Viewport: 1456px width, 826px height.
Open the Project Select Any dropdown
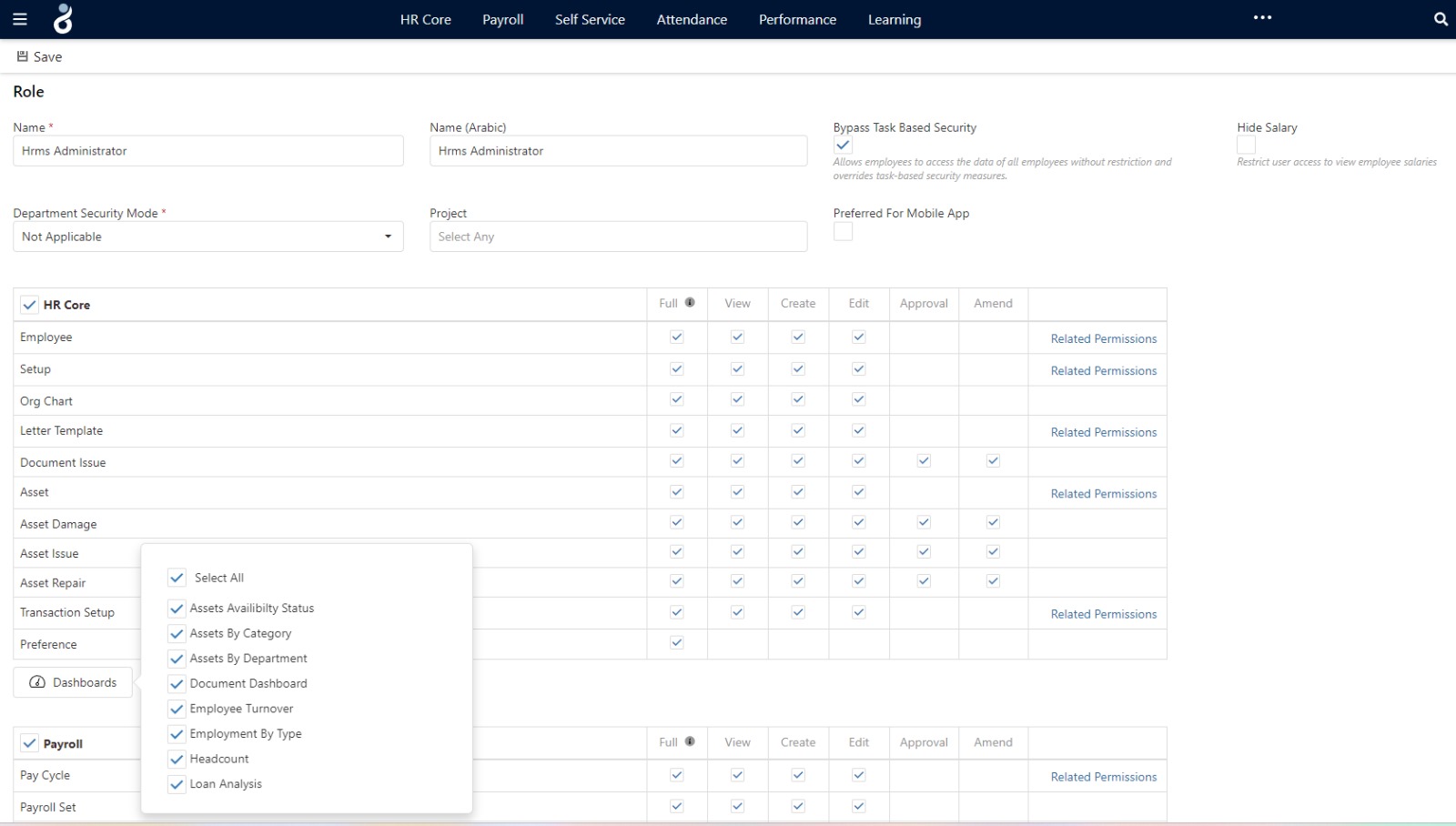[617, 237]
